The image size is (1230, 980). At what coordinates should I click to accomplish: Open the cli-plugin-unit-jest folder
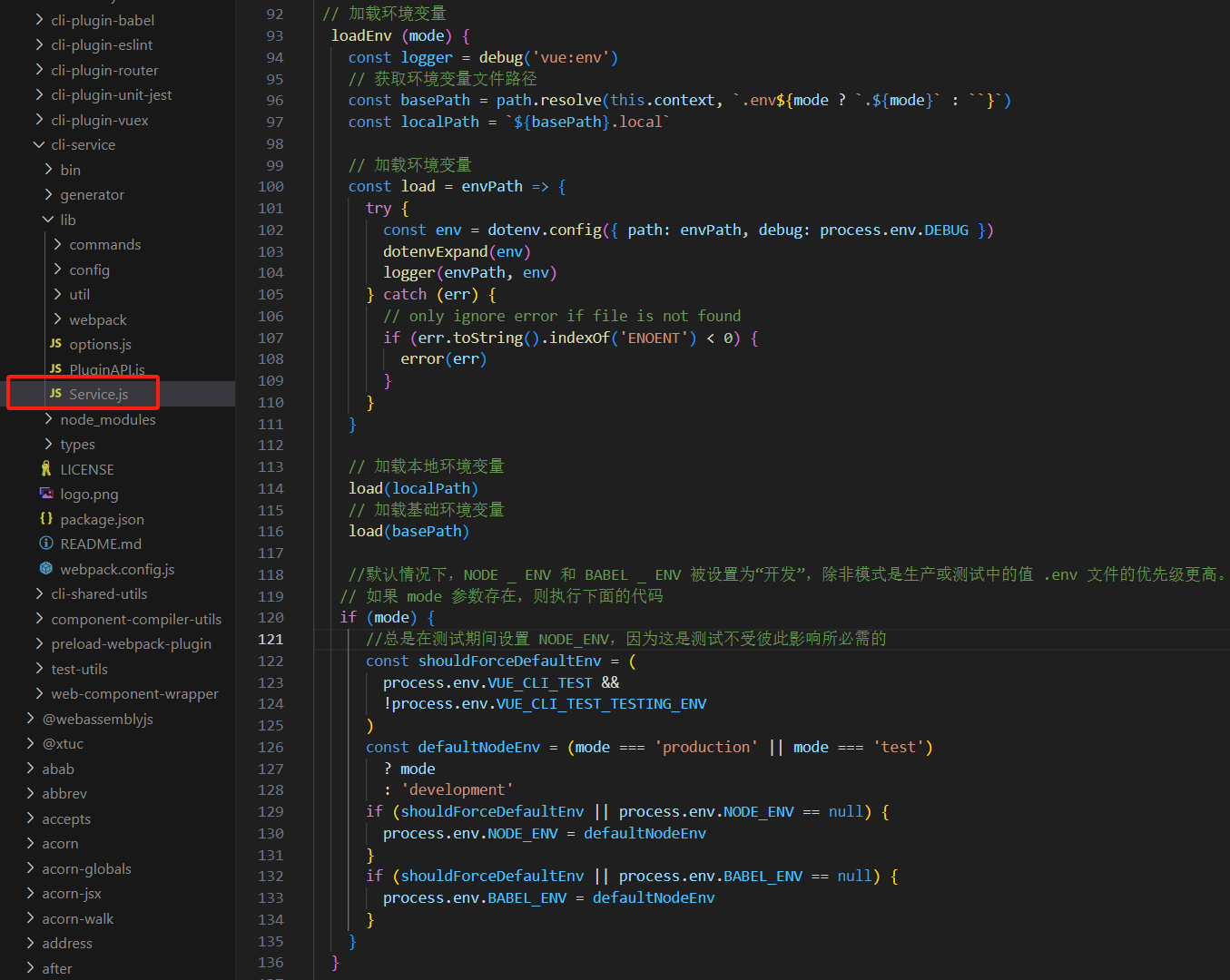click(x=112, y=94)
